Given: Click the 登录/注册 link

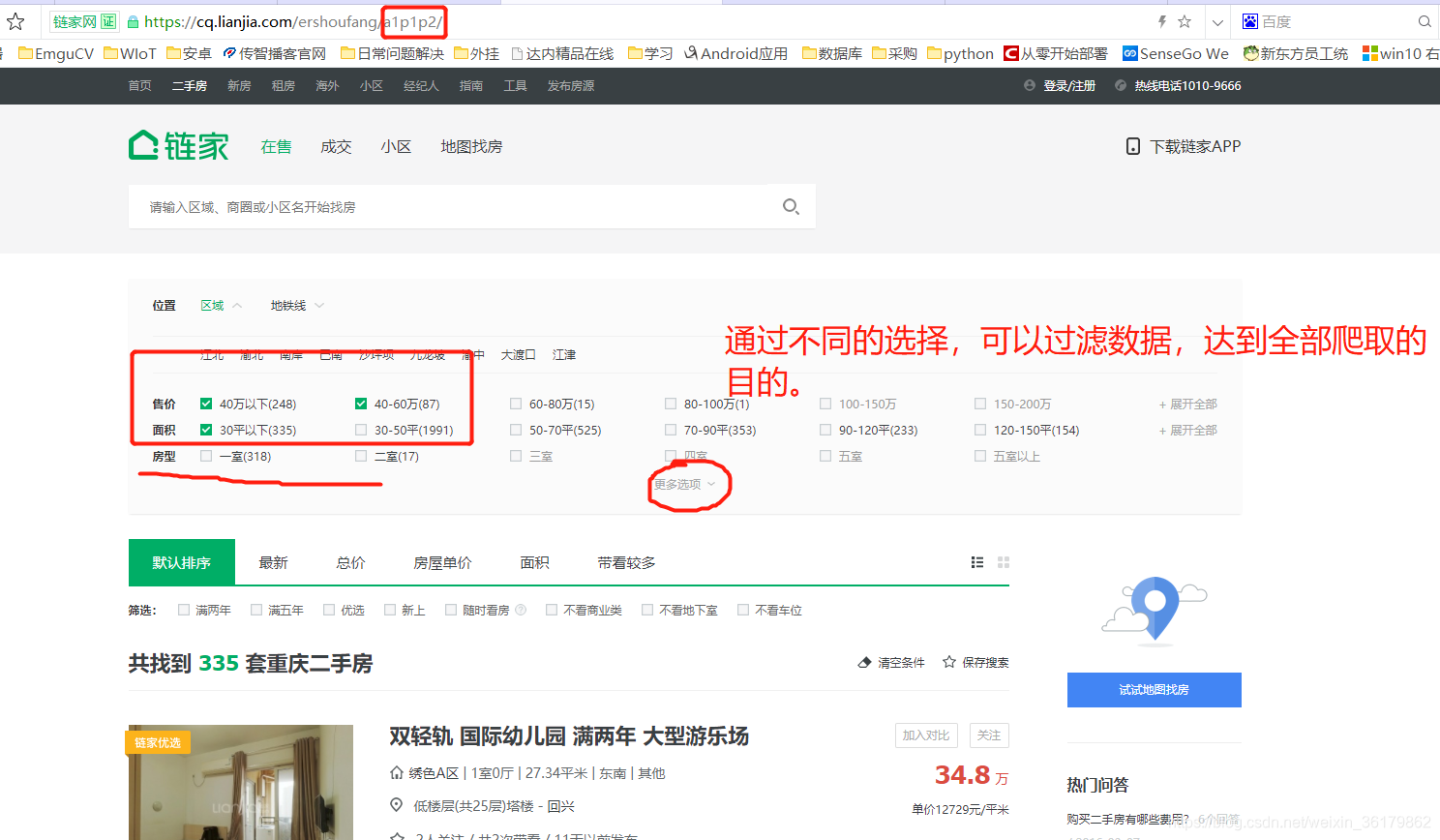Looking at the screenshot, I should (1069, 86).
